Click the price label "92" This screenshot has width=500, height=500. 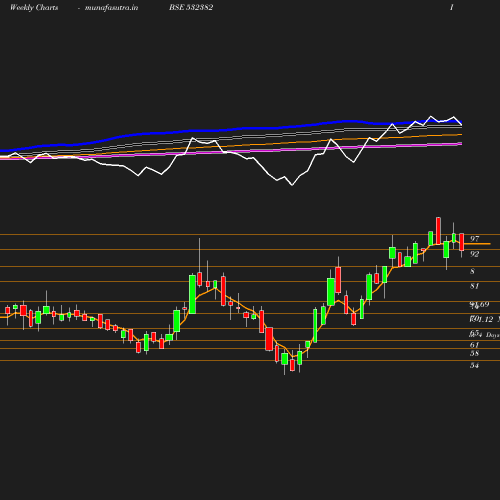click(474, 254)
